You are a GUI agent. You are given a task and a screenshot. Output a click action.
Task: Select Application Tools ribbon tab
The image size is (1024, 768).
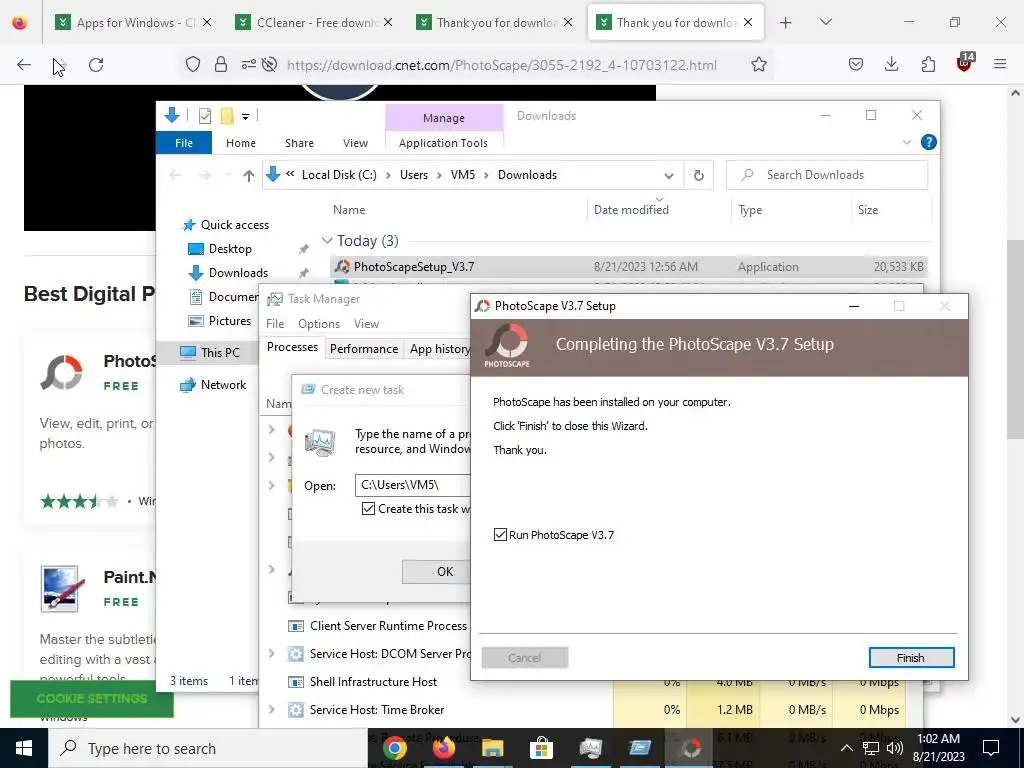click(443, 143)
